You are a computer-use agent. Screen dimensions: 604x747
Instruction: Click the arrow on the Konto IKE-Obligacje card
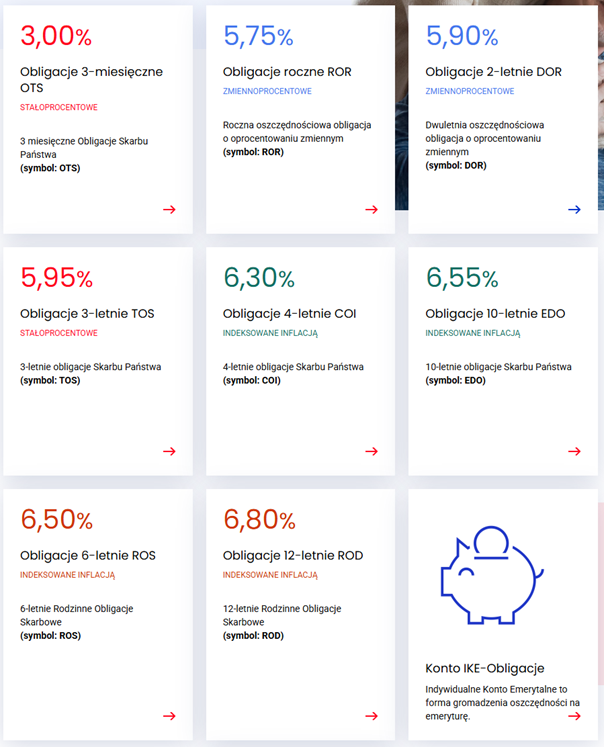574,716
